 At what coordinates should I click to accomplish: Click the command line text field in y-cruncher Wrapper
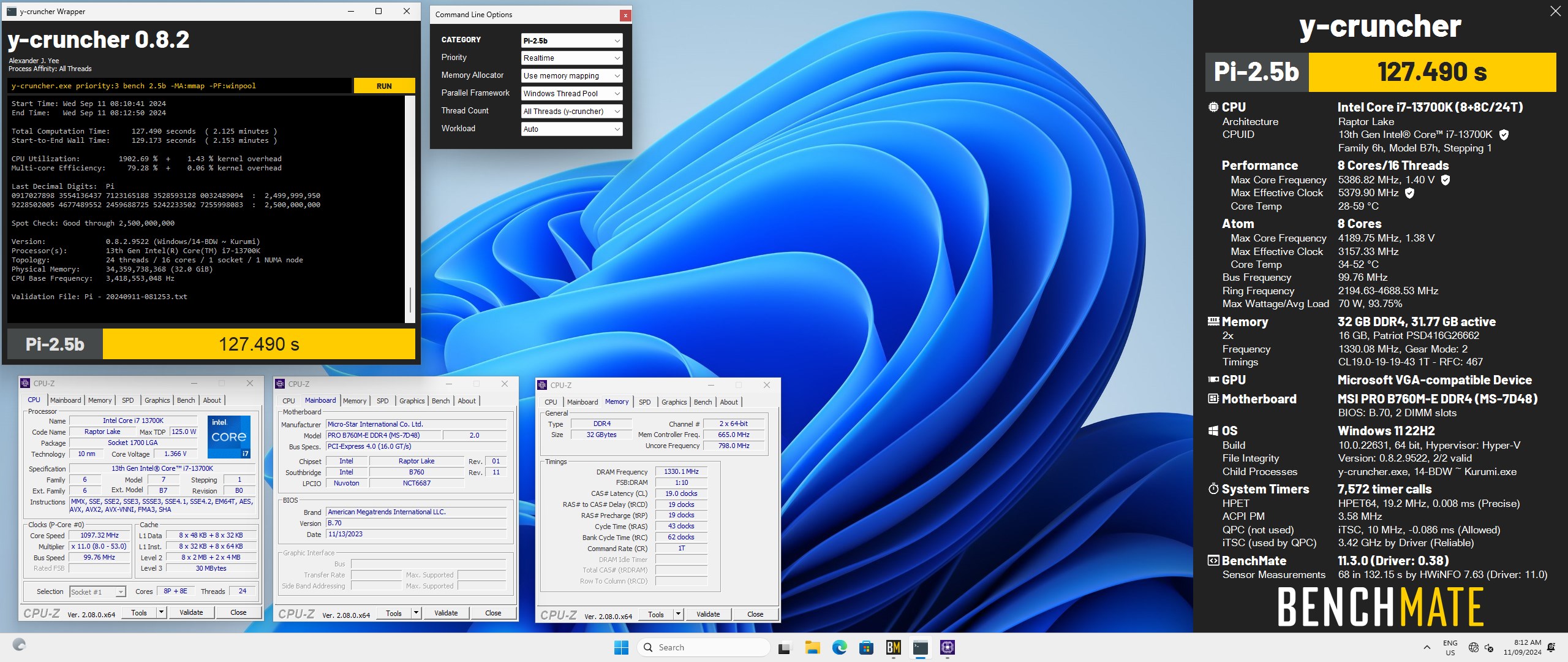click(x=180, y=86)
